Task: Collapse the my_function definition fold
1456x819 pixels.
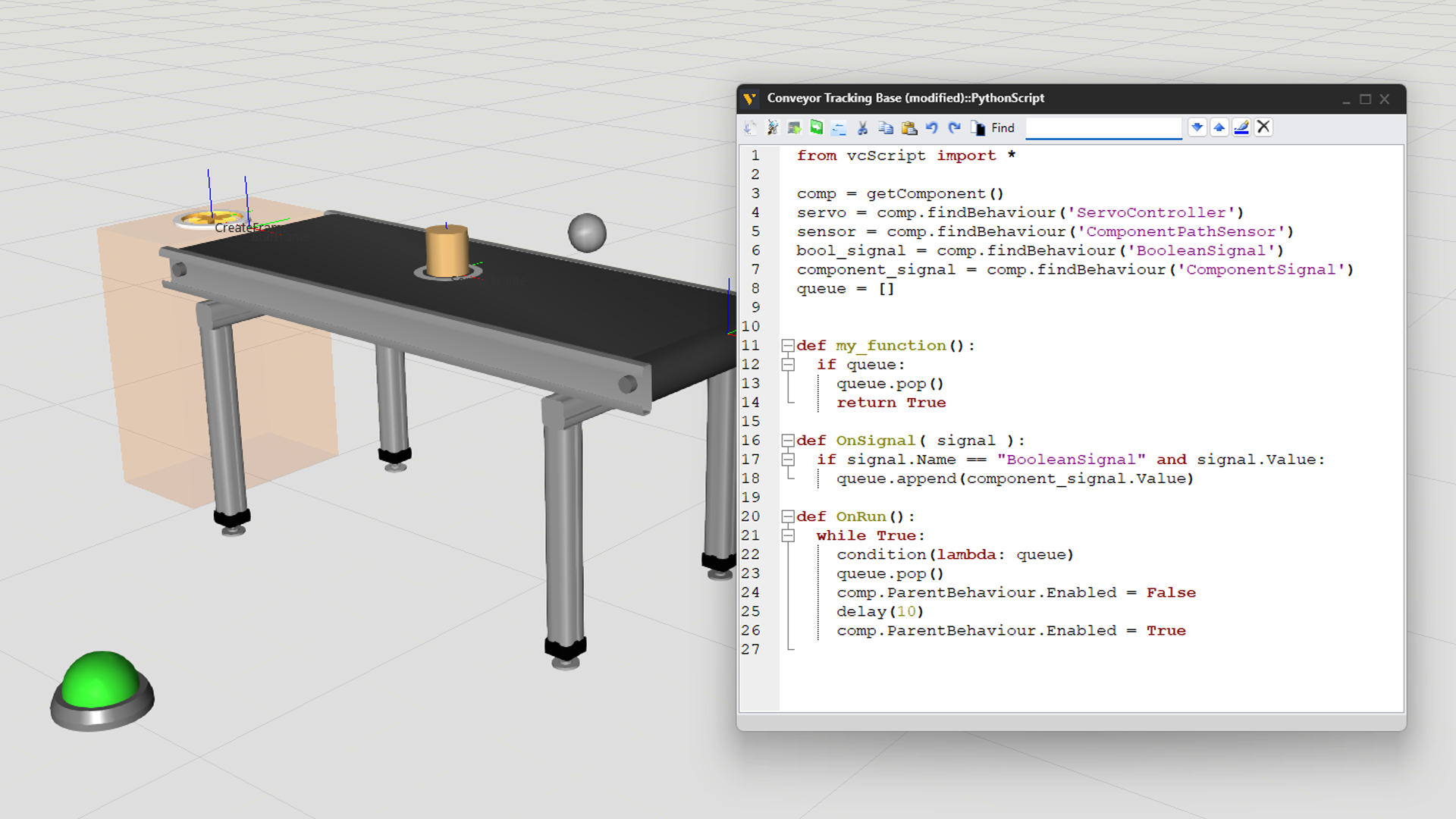Action: [788, 346]
